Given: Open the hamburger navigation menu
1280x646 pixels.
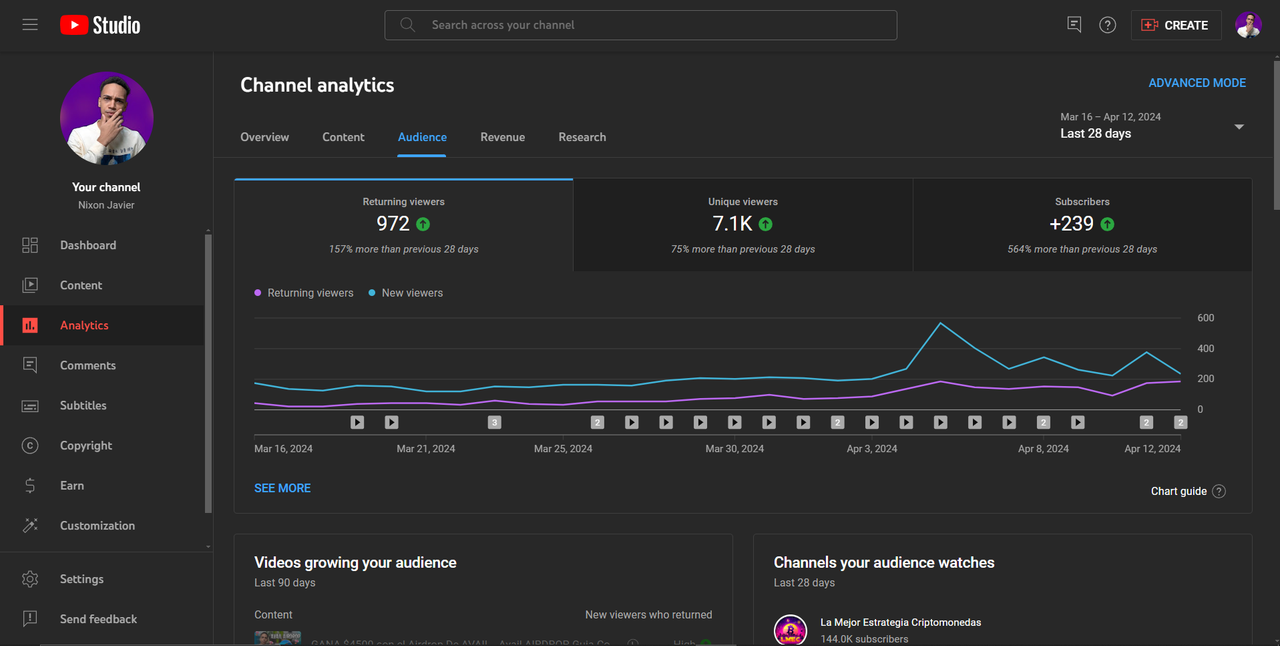Looking at the screenshot, I should pos(30,25).
